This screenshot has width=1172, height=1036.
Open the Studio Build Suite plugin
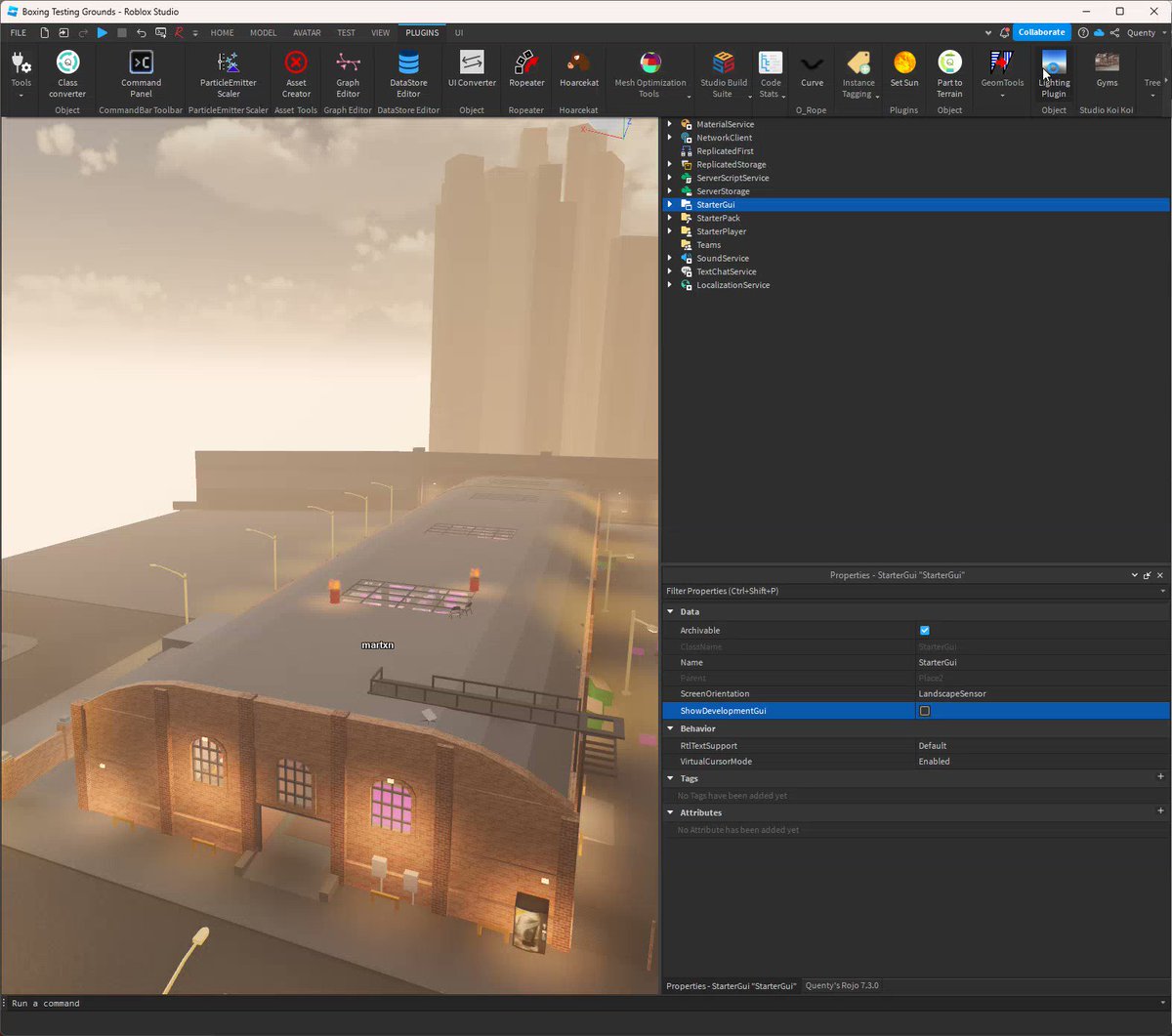coord(724,74)
